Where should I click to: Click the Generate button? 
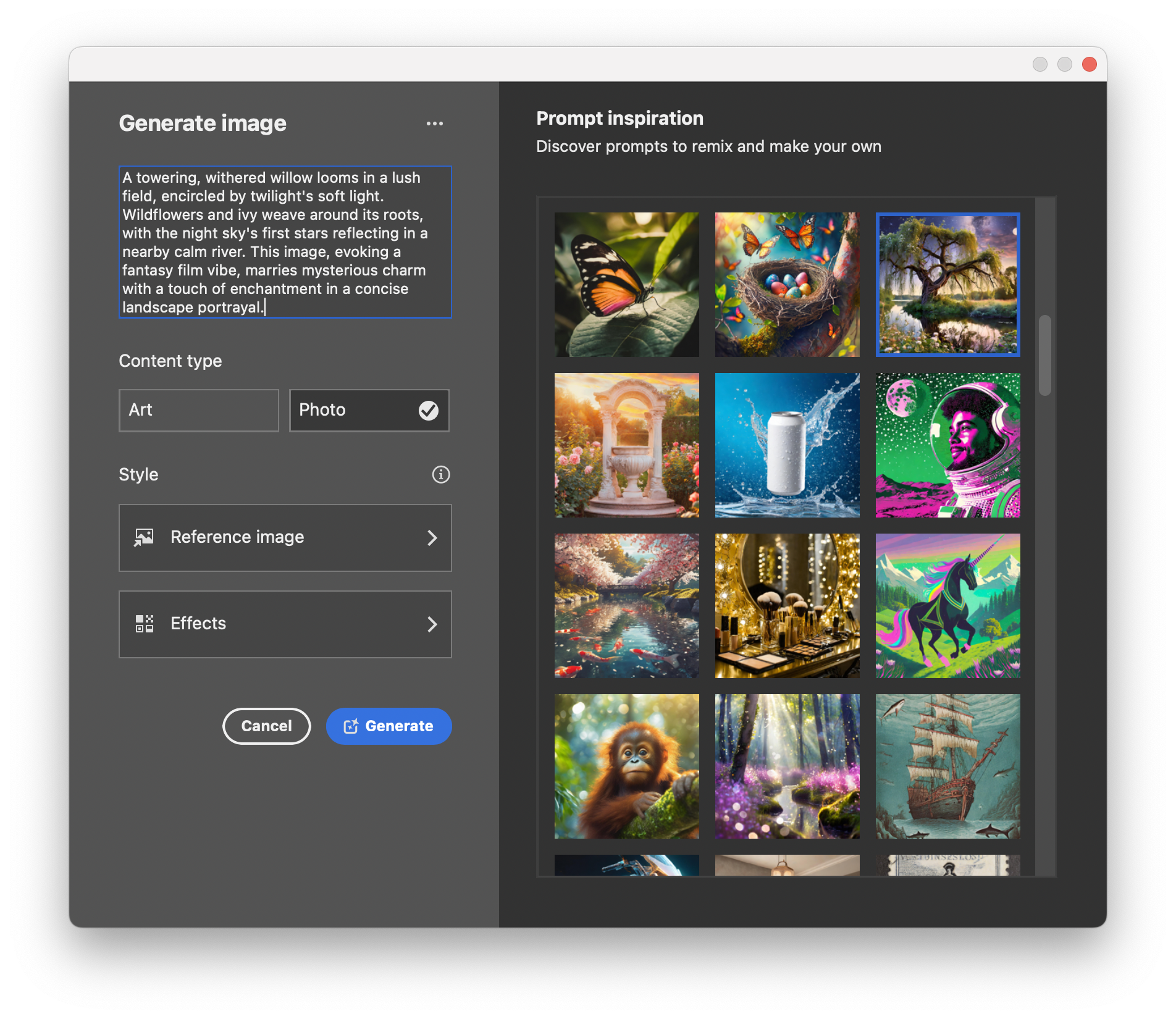389,726
